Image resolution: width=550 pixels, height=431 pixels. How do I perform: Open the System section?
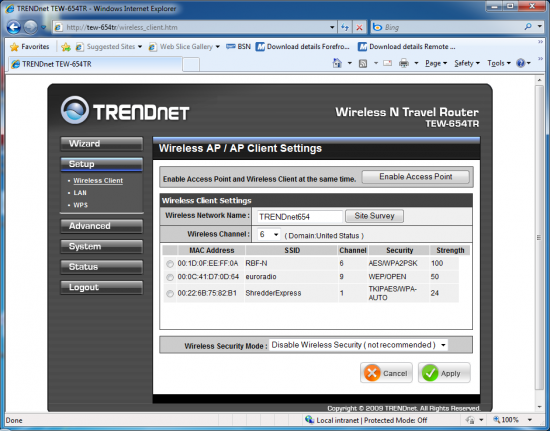coord(102,247)
